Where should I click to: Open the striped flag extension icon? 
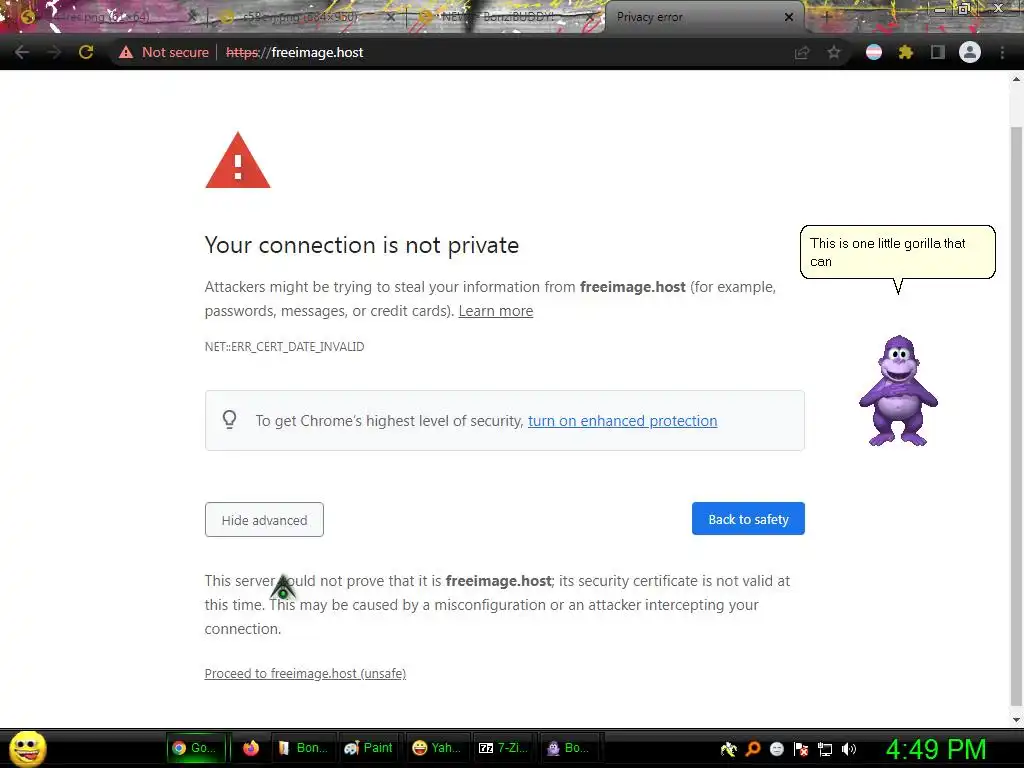click(874, 52)
